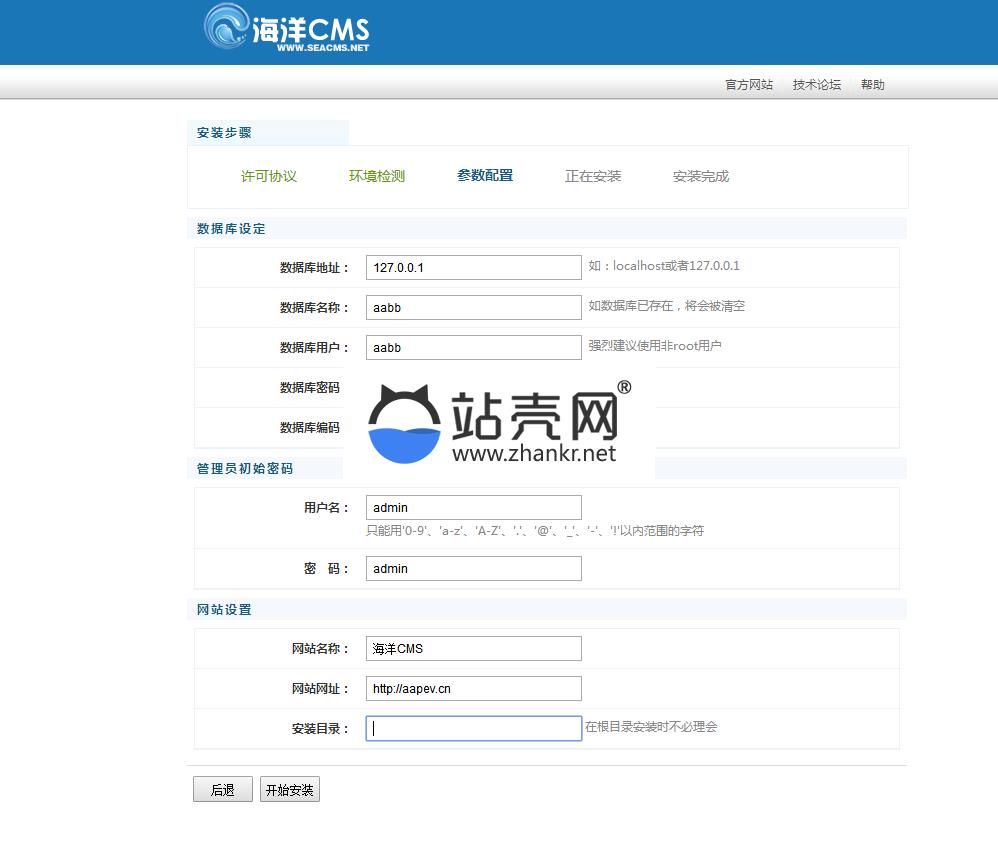Click the 网站设置 section heading
The height and width of the screenshot is (848, 998).
(224, 610)
